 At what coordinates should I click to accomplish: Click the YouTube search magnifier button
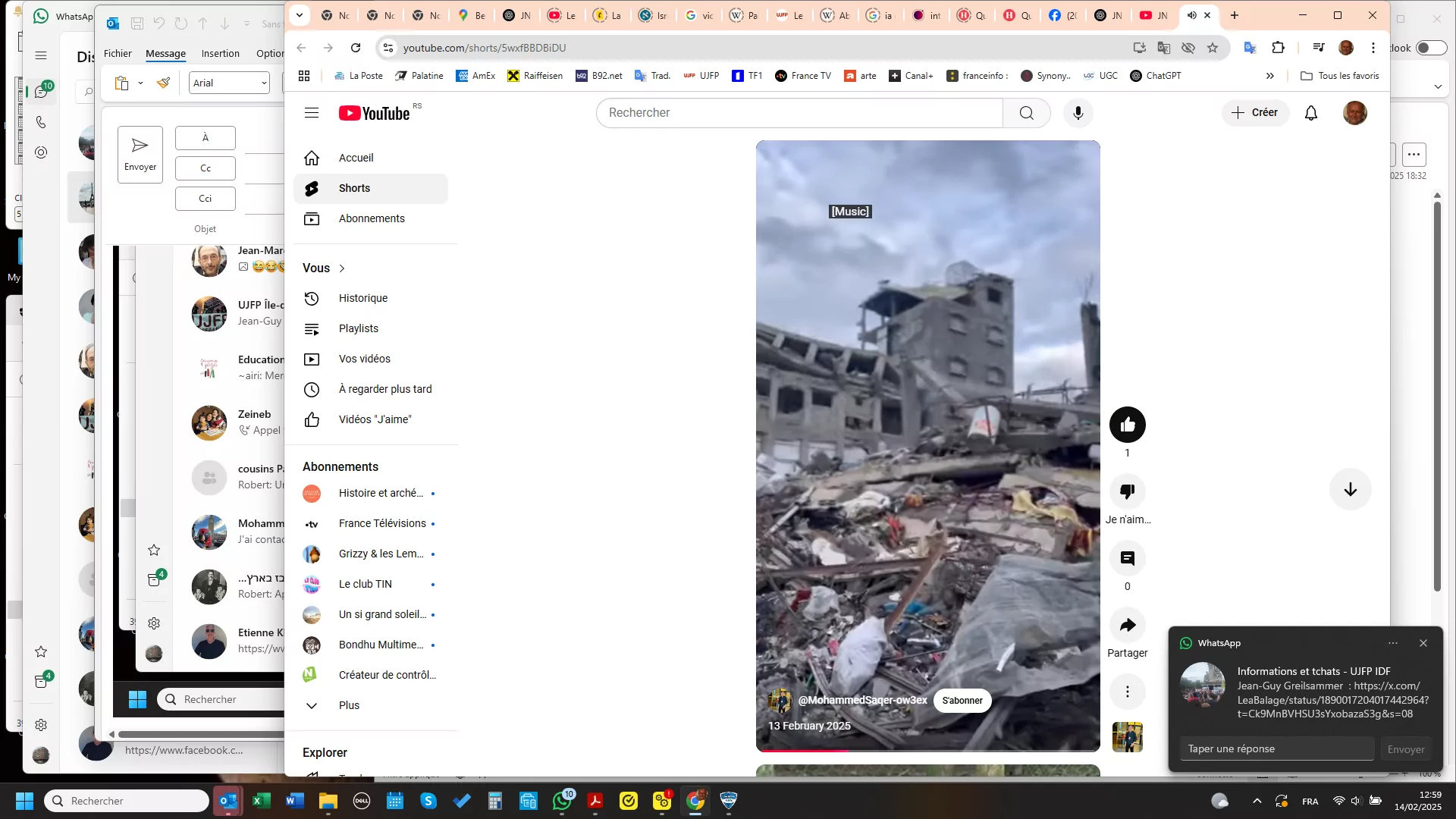click(x=1026, y=113)
